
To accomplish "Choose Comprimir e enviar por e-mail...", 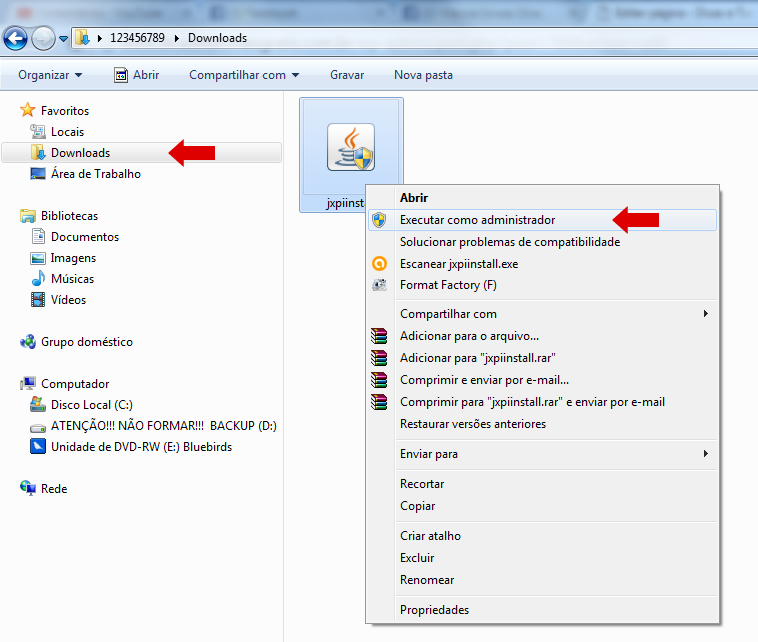I will click(x=484, y=380).
